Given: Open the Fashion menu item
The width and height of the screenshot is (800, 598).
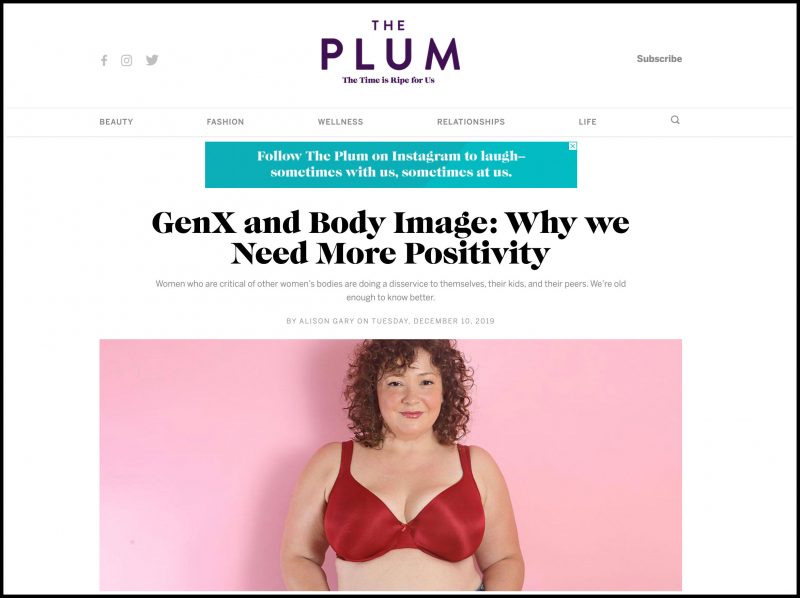Looking at the screenshot, I should (226, 122).
